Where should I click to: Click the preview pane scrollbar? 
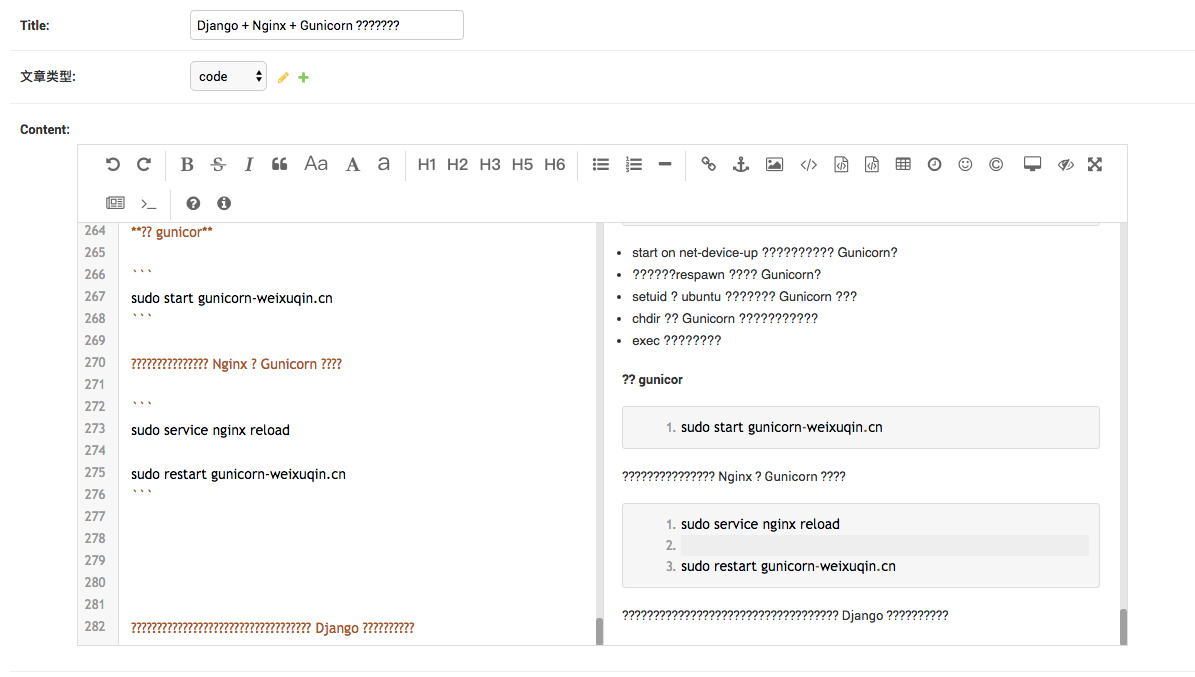[x=1123, y=627]
